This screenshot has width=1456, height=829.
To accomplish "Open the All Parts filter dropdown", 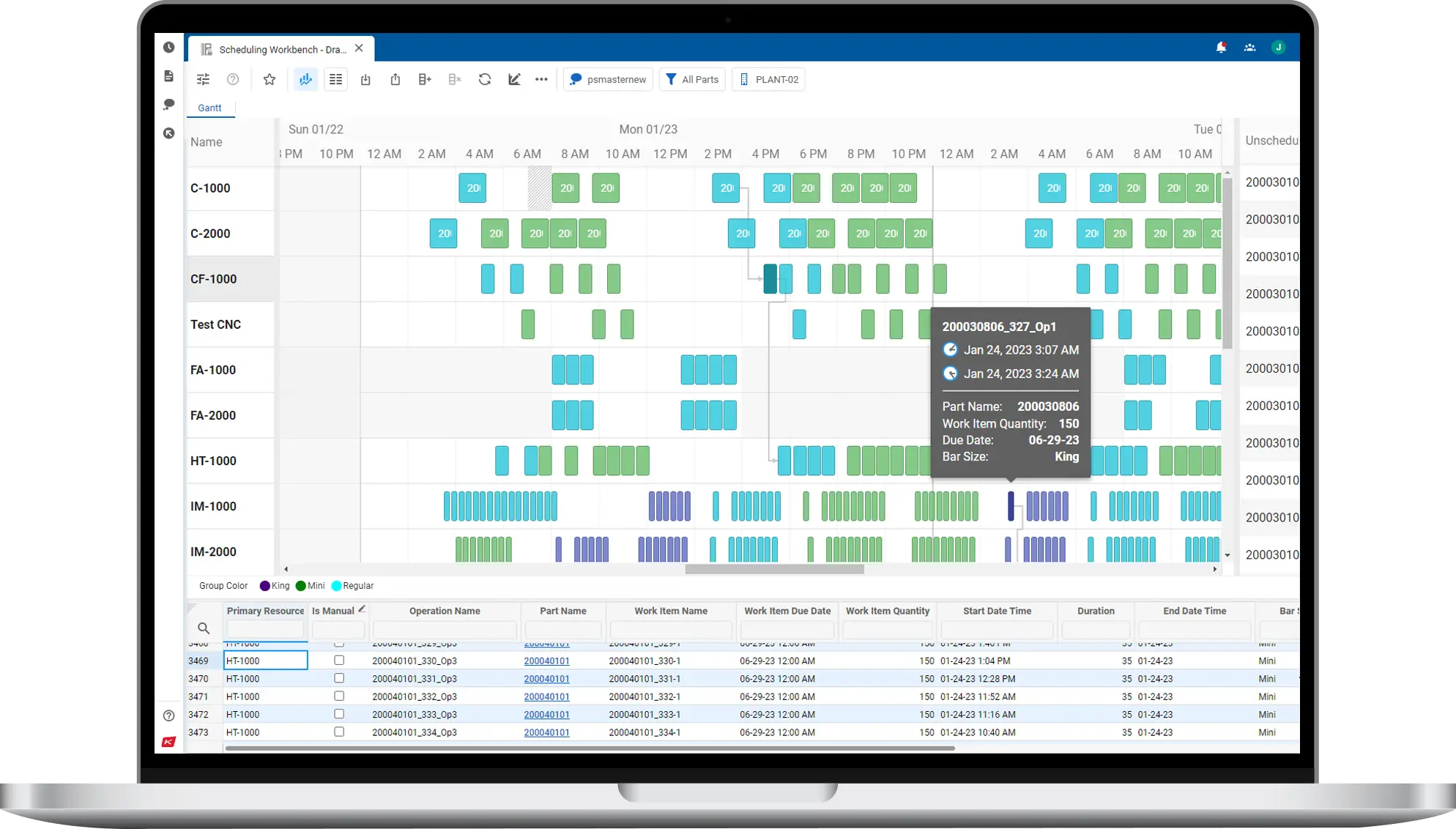I will point(692,79).
